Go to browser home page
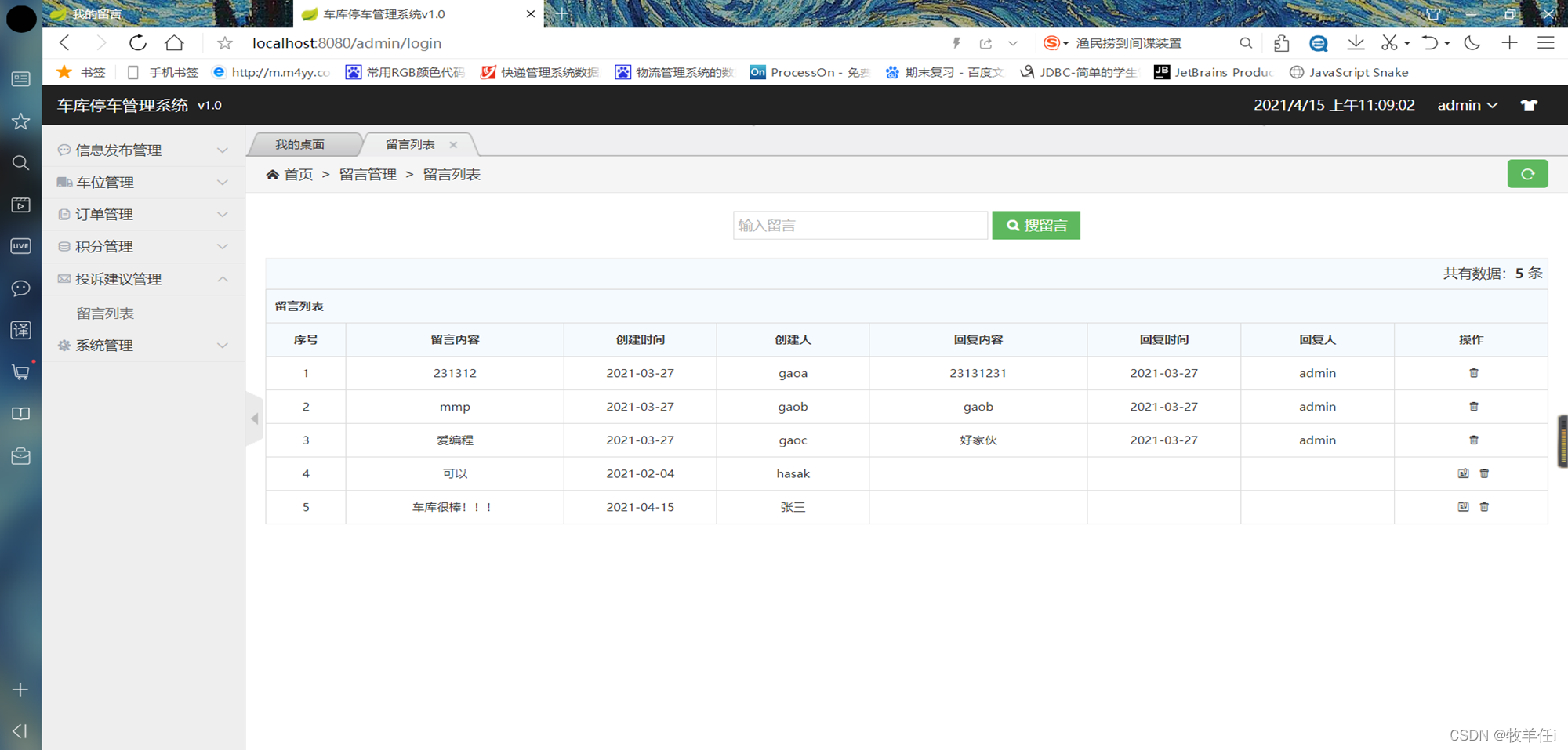This screenshot has width=1568, height=750. point(174,43)
